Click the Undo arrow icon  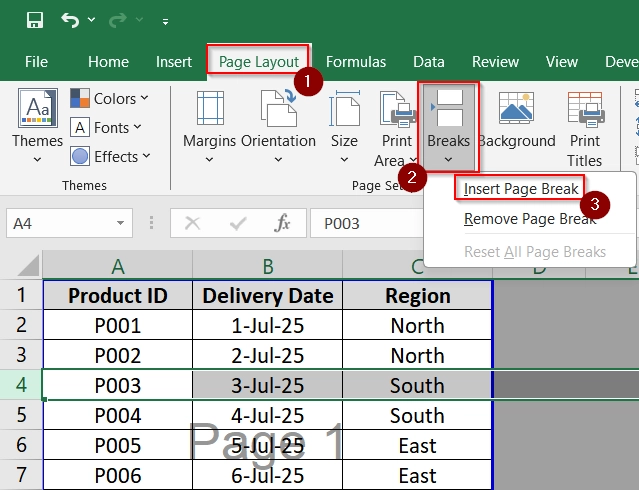point(70,20)
